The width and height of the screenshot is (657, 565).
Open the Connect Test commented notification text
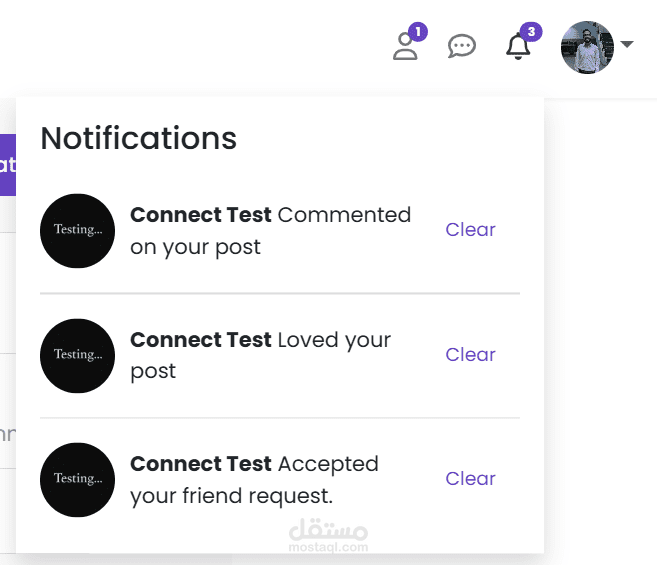point(270,231)
